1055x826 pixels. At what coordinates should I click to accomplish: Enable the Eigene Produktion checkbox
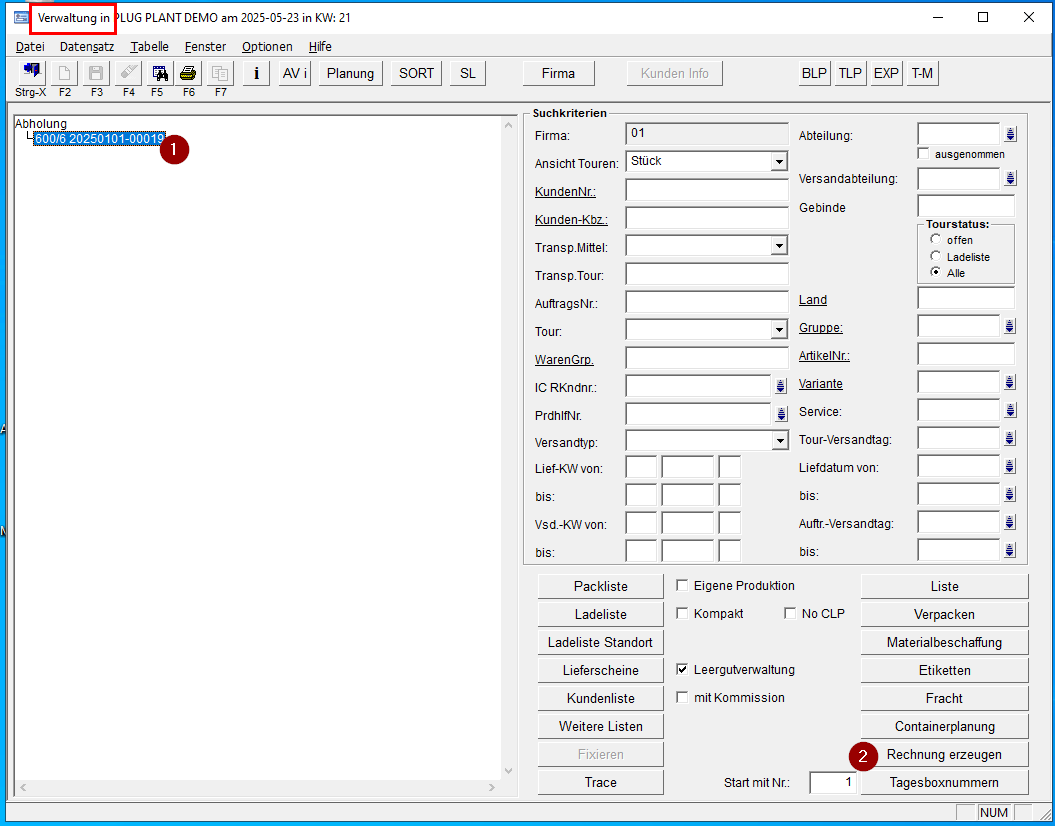click(x=683, y=586)
